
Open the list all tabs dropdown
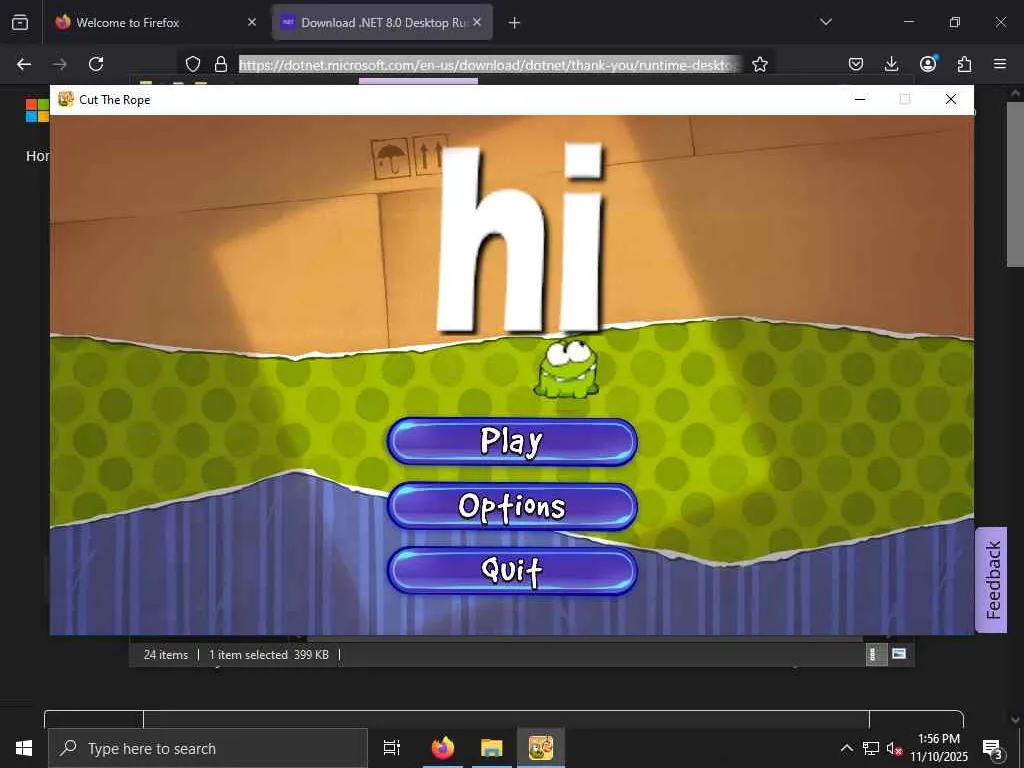825,22
